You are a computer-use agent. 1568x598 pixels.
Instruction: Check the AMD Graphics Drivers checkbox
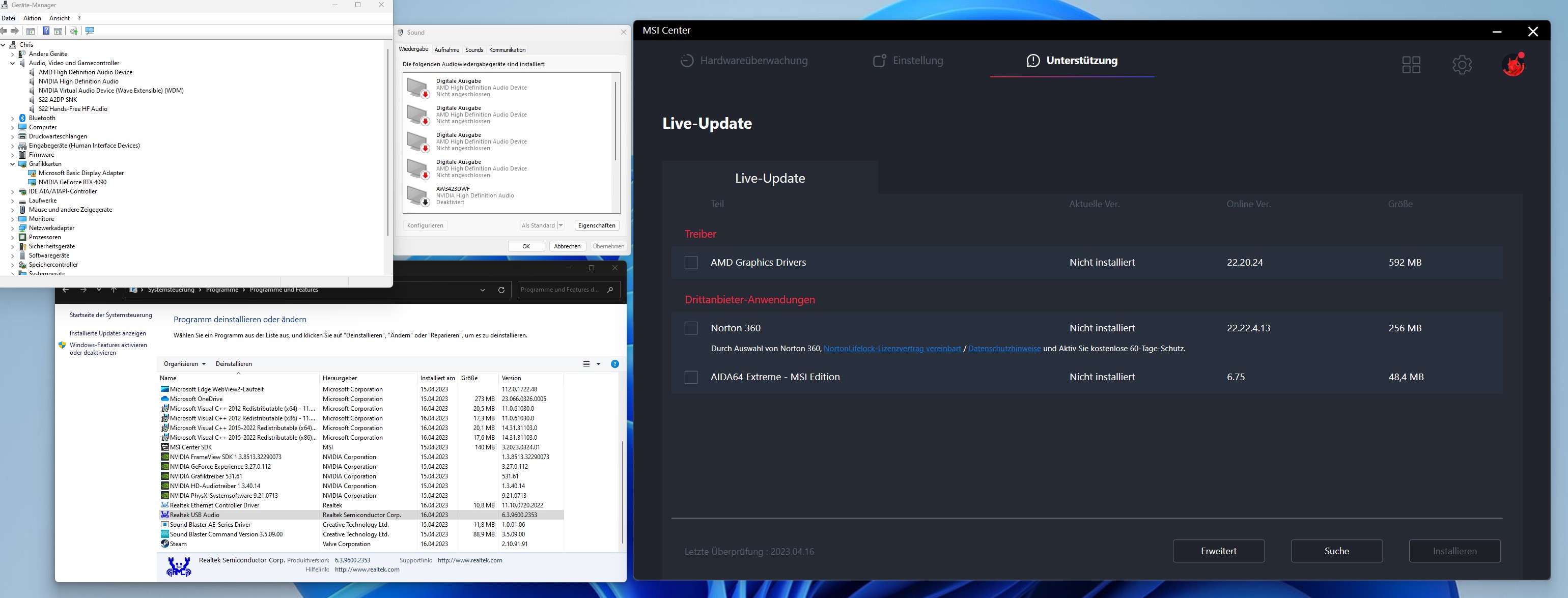click(691, 262)
